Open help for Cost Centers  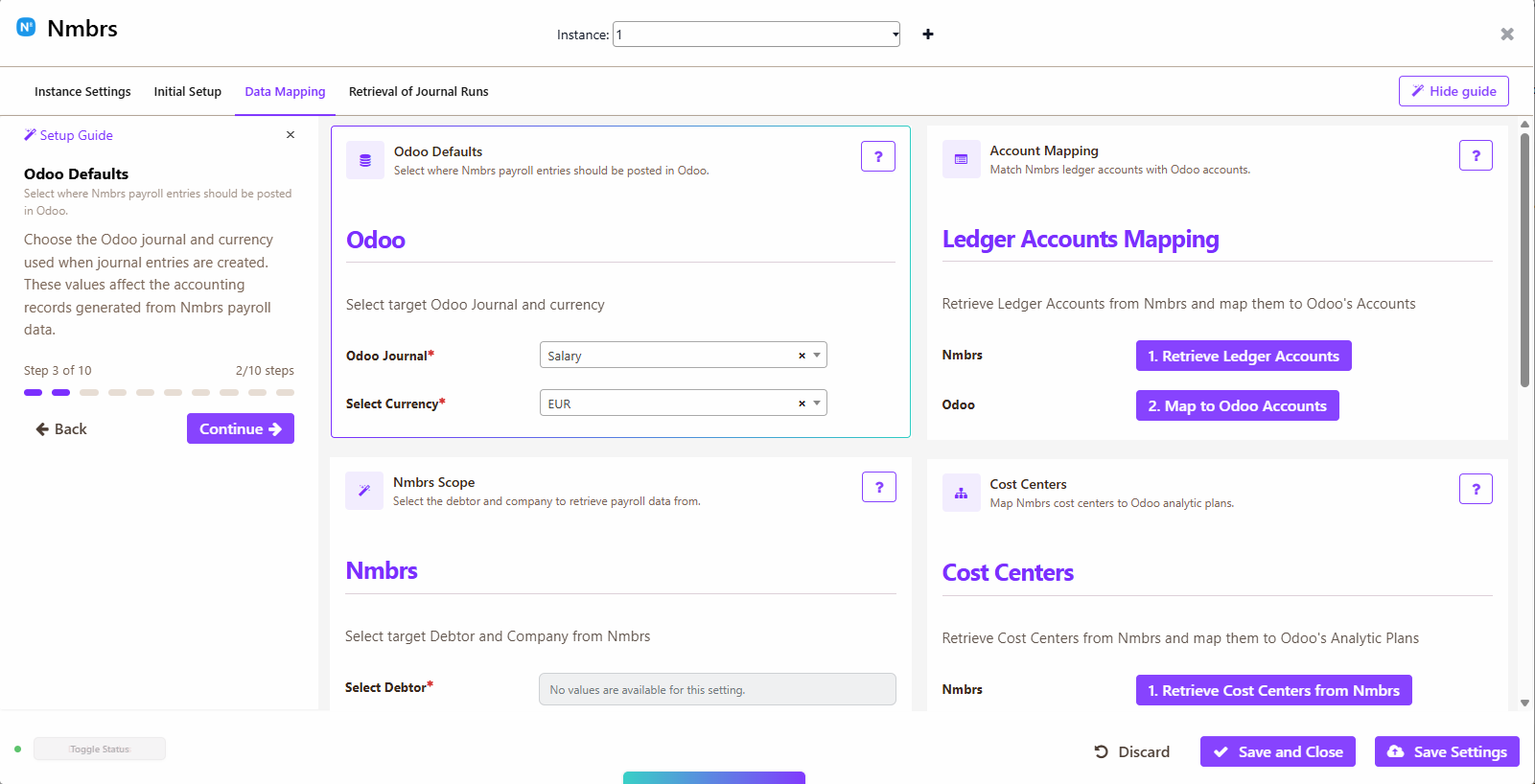point(1476,489)
